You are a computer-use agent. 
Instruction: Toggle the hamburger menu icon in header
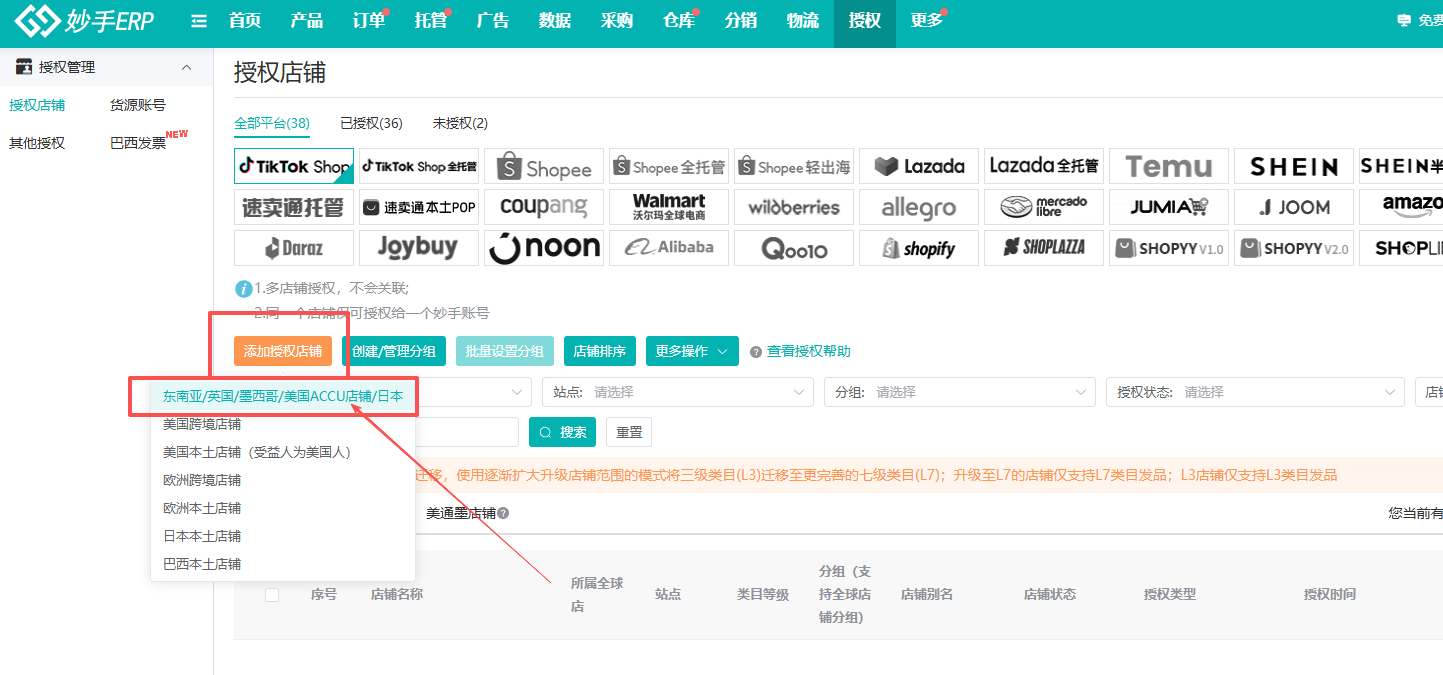[199, 21]
